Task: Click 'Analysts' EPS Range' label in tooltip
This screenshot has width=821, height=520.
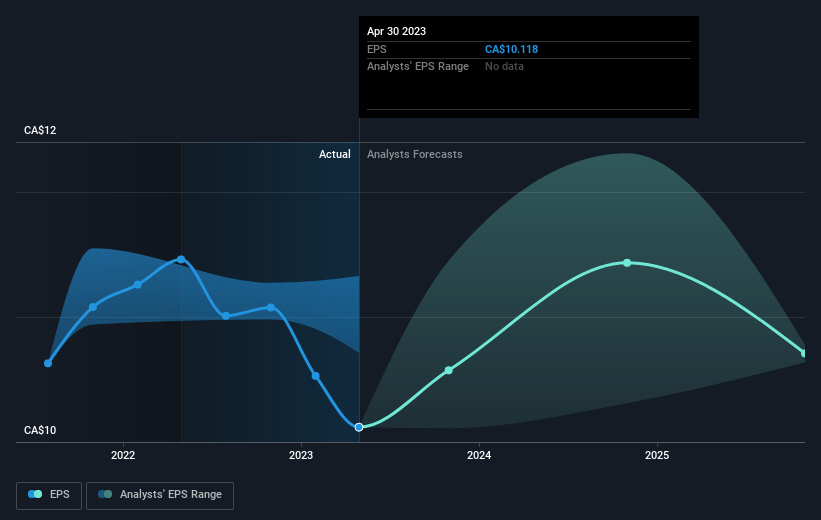Action: 418,66
